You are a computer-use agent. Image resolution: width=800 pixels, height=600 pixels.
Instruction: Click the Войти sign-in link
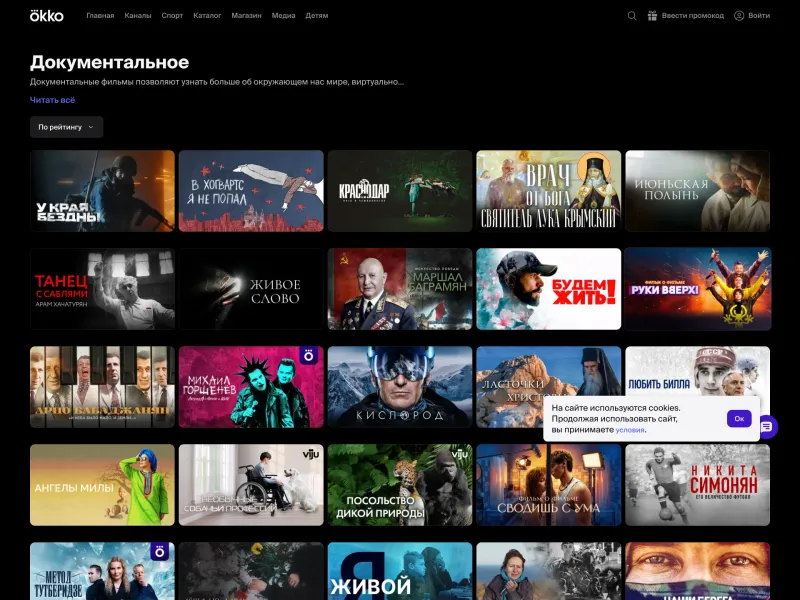[759, 16]
